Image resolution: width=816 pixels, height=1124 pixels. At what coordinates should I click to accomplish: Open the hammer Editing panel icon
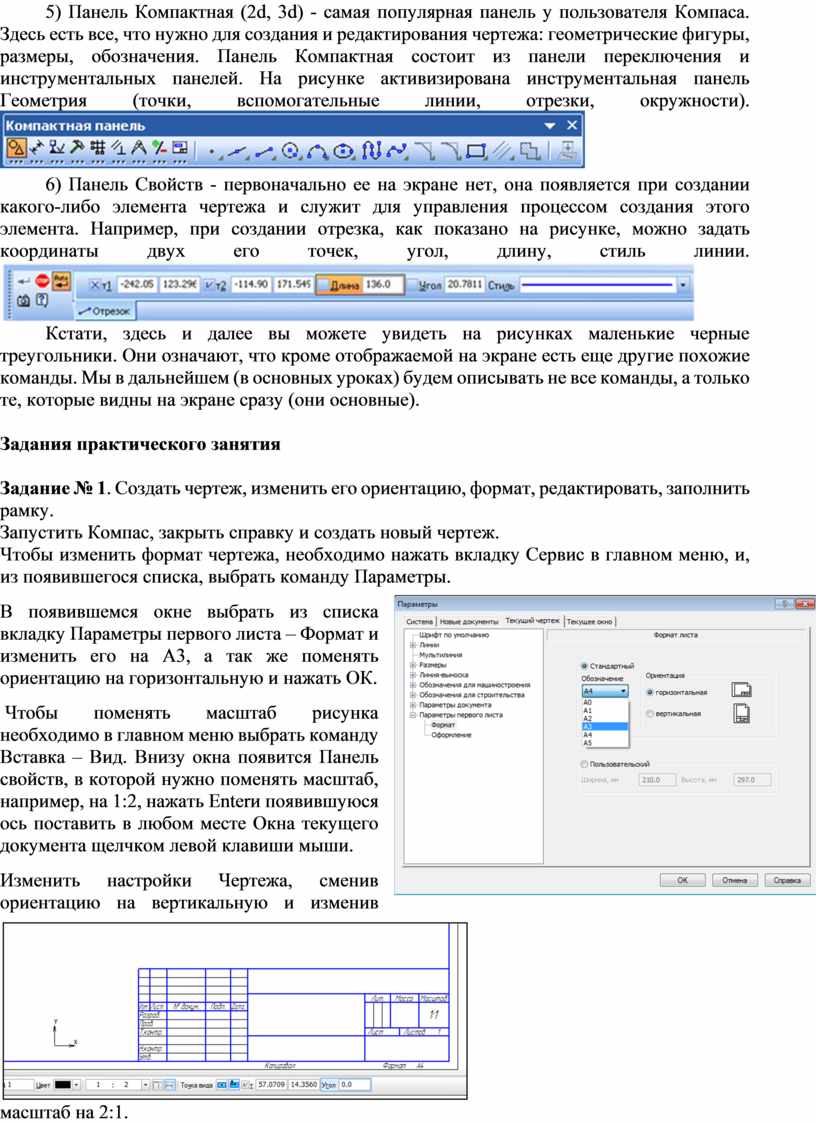[x=77, y=148]
